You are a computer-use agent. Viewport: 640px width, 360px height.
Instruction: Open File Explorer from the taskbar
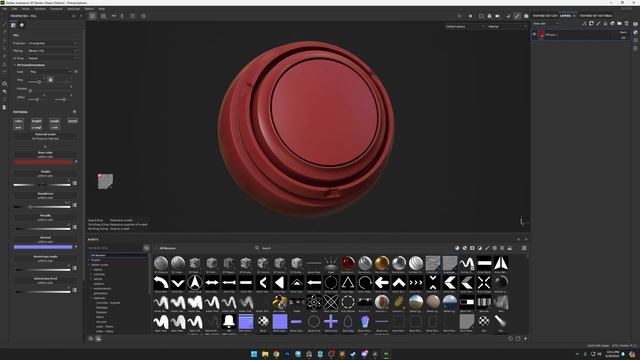click(265, 354)
